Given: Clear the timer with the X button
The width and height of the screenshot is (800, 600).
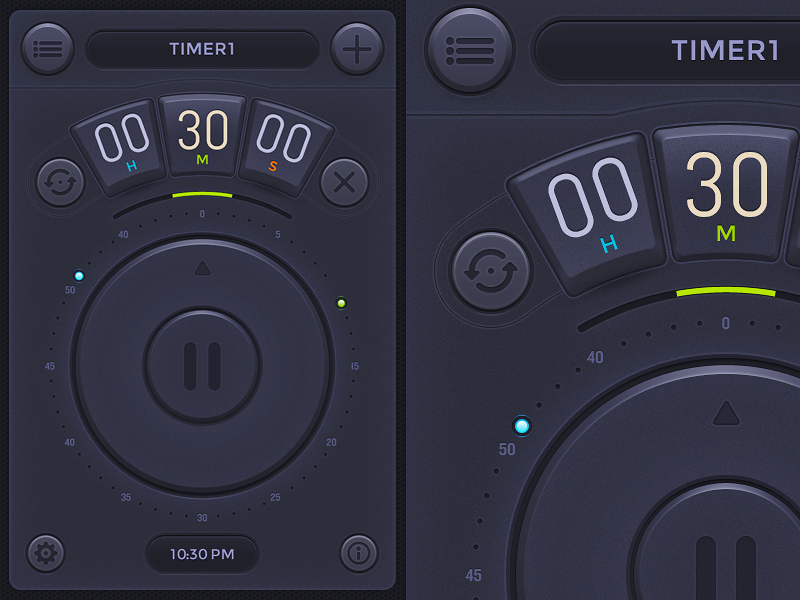Looking at the screenshot, I should (x=344, y=182).
